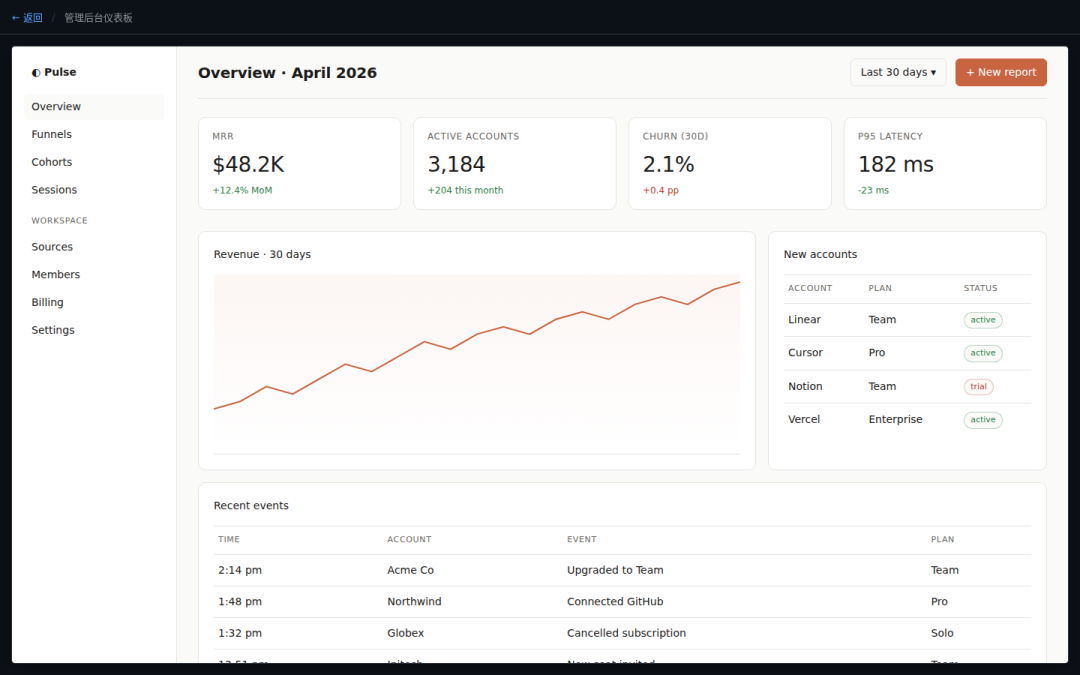This screenshot has width=1080, height=675.
Task: Click Northwind in Recent events
Action: [x=414, y=601]
